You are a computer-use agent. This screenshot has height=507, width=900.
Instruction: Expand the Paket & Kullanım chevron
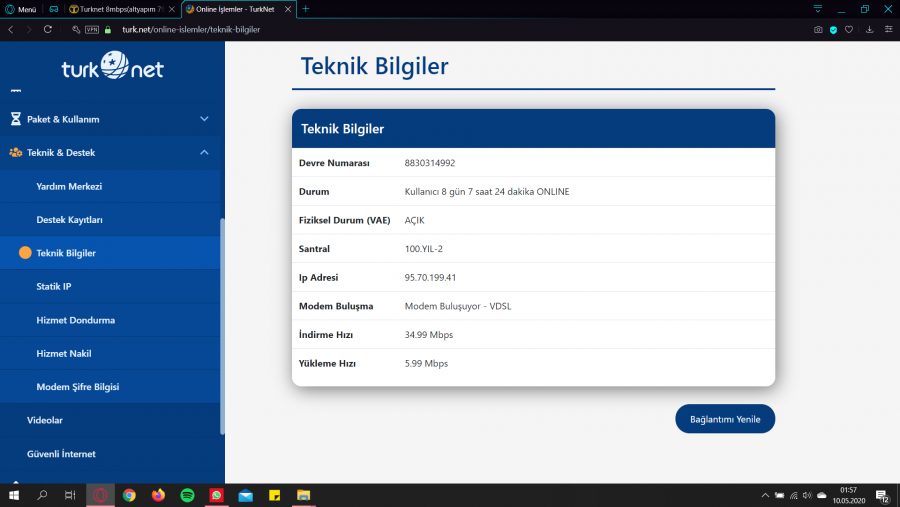204,119
